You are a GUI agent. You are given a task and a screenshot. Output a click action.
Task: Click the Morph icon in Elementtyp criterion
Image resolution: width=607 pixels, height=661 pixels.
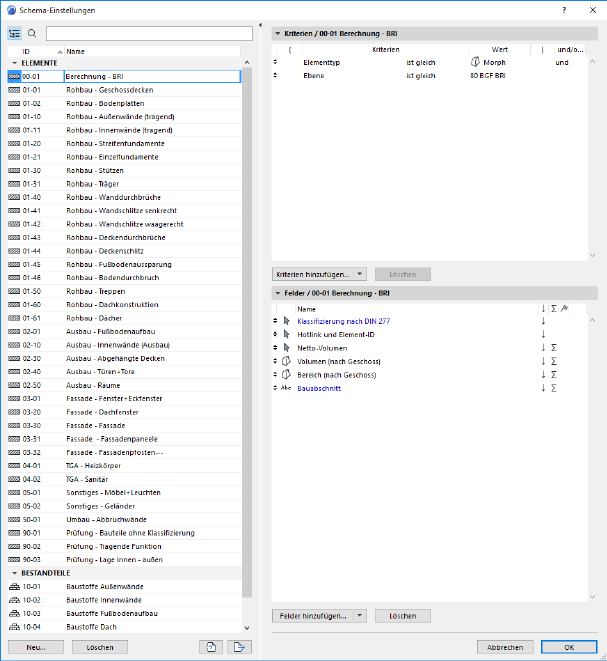(475, 62)
